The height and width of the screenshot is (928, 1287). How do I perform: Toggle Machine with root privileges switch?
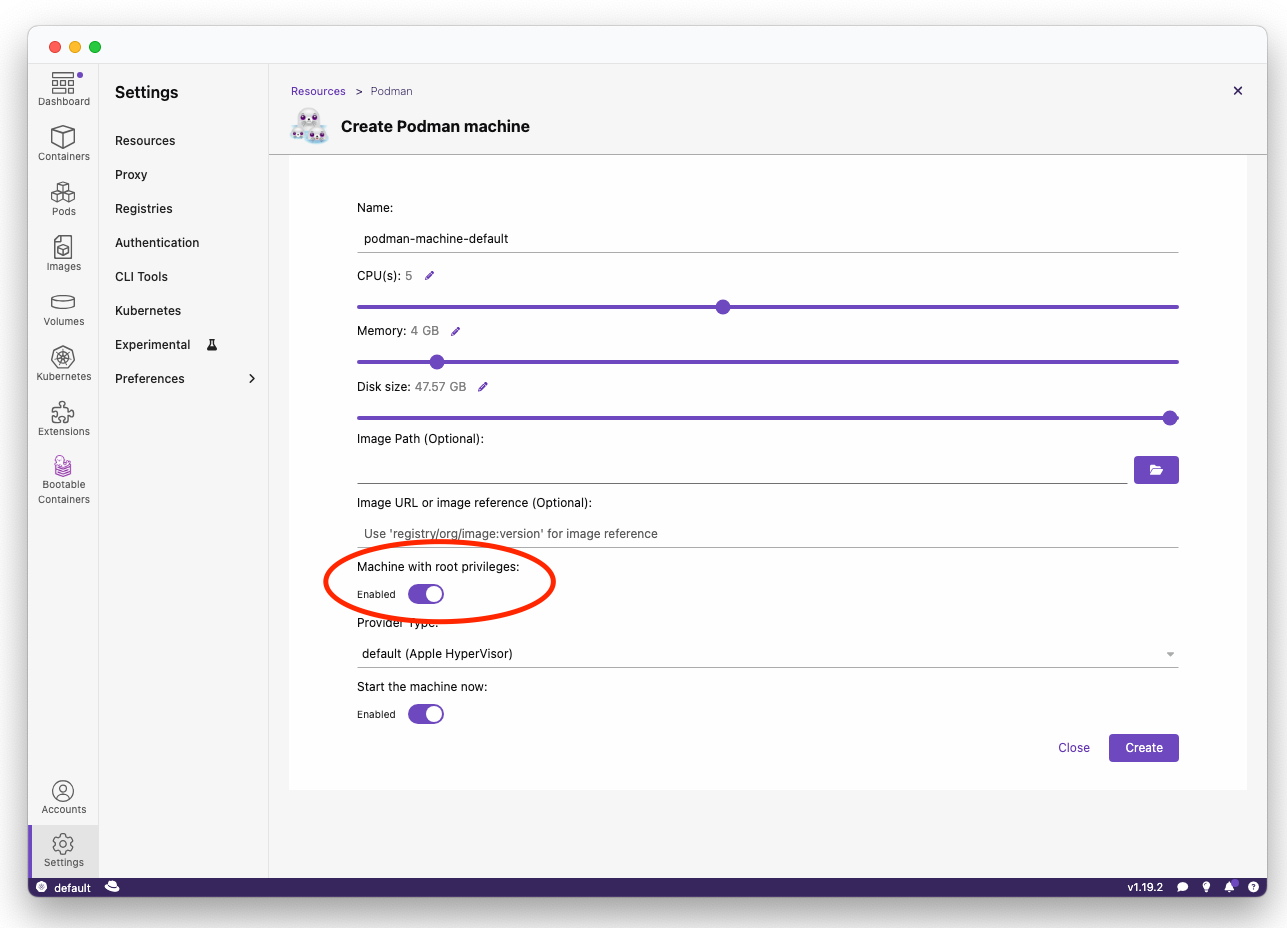426,594
